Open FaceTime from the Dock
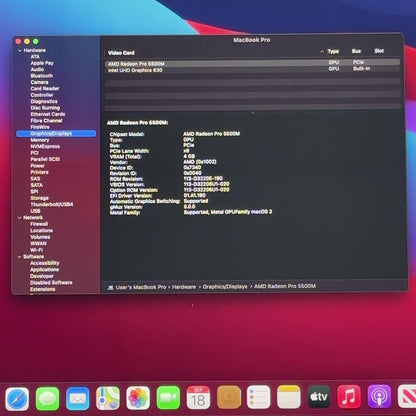 [168, 398]
